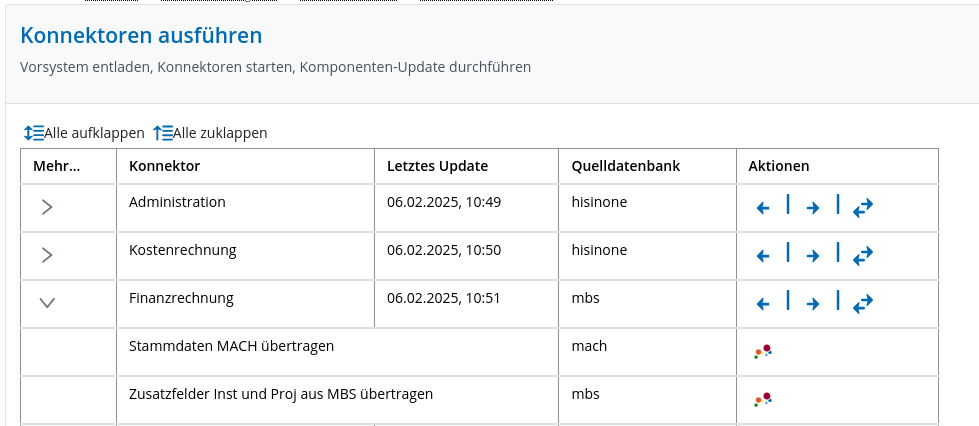Click right arrow icon in Finanzrechnung row
Viewport: 979px width, 426px height.
[812, 304]
